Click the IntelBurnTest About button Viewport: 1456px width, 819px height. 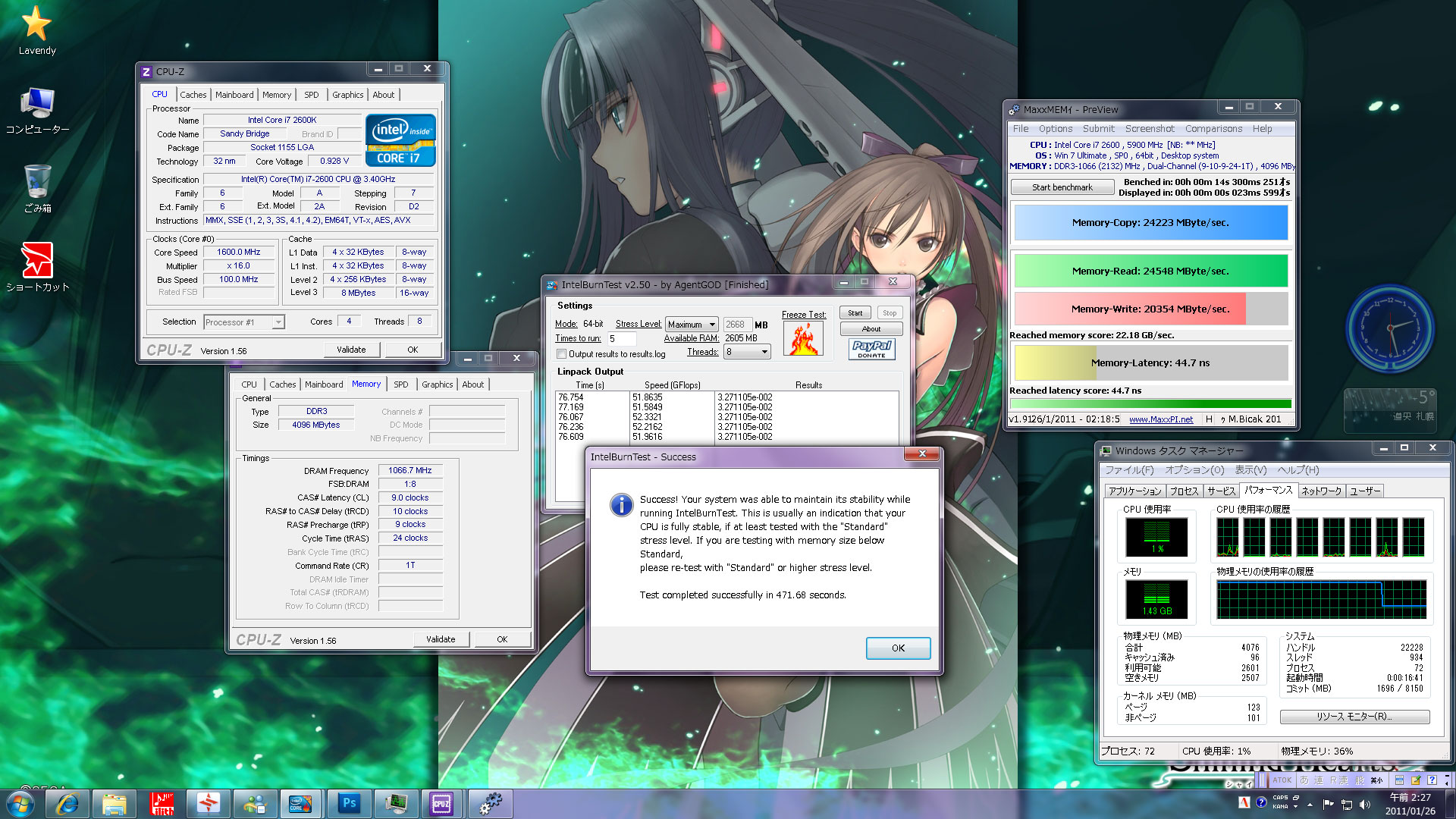[871, 329]
